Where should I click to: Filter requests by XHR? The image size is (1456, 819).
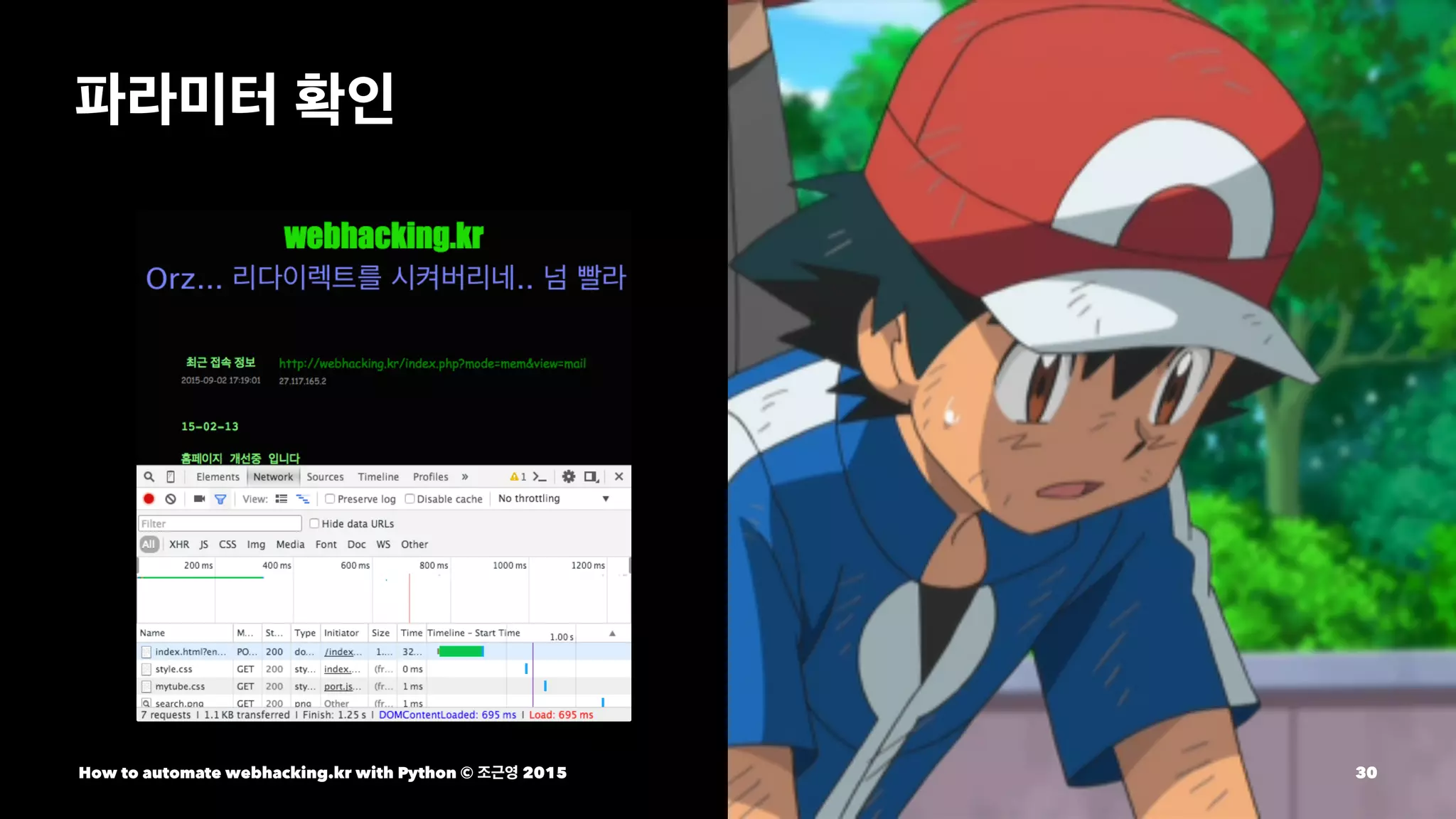179,545
